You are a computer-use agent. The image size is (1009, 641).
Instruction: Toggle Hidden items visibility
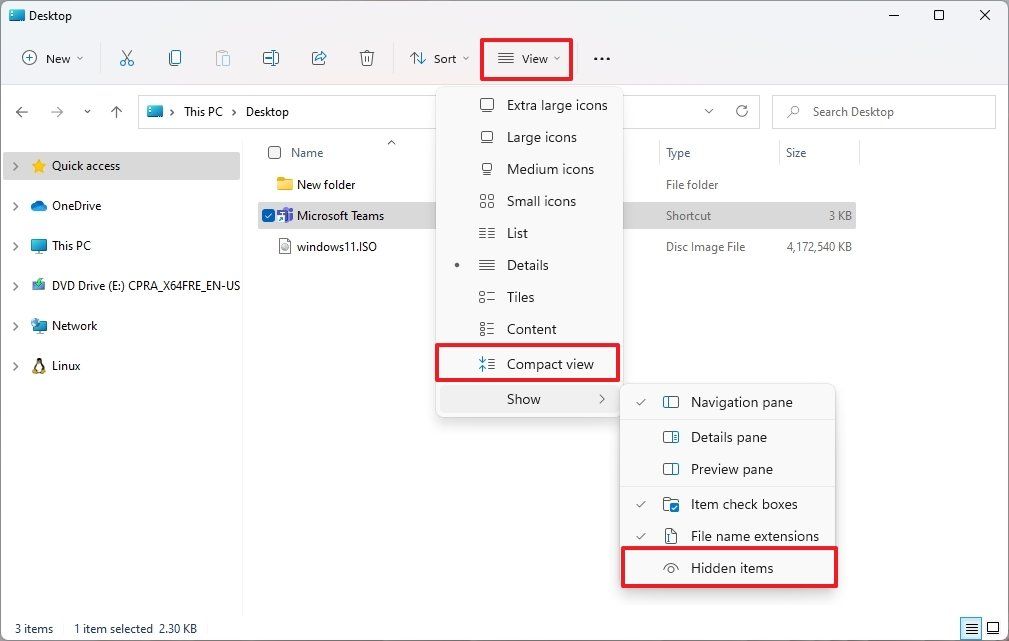click(x=731, y=567)
